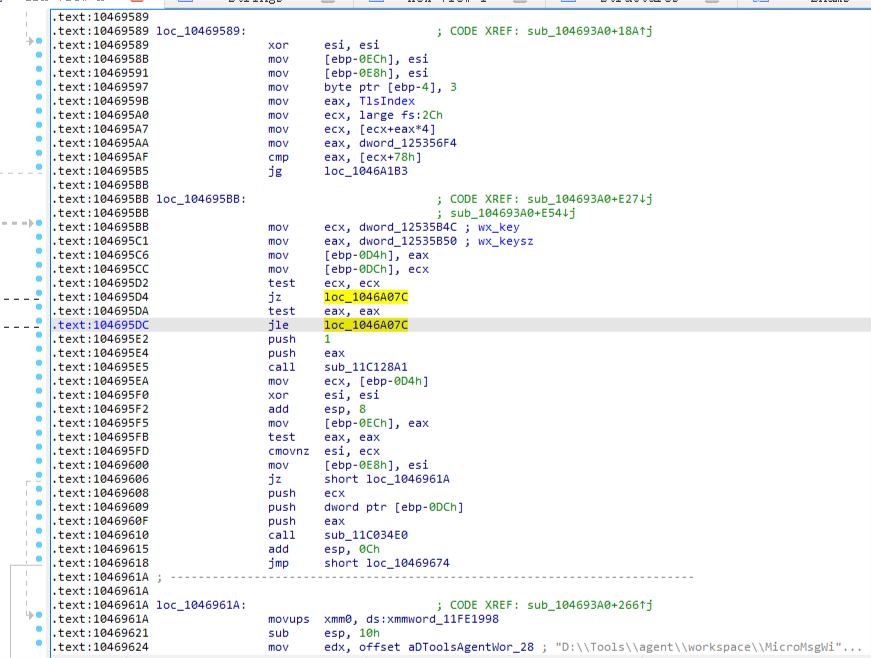Select operand large fs:2Ch
This screenshot has width=871, height=658.
click(x=401, y=115)
